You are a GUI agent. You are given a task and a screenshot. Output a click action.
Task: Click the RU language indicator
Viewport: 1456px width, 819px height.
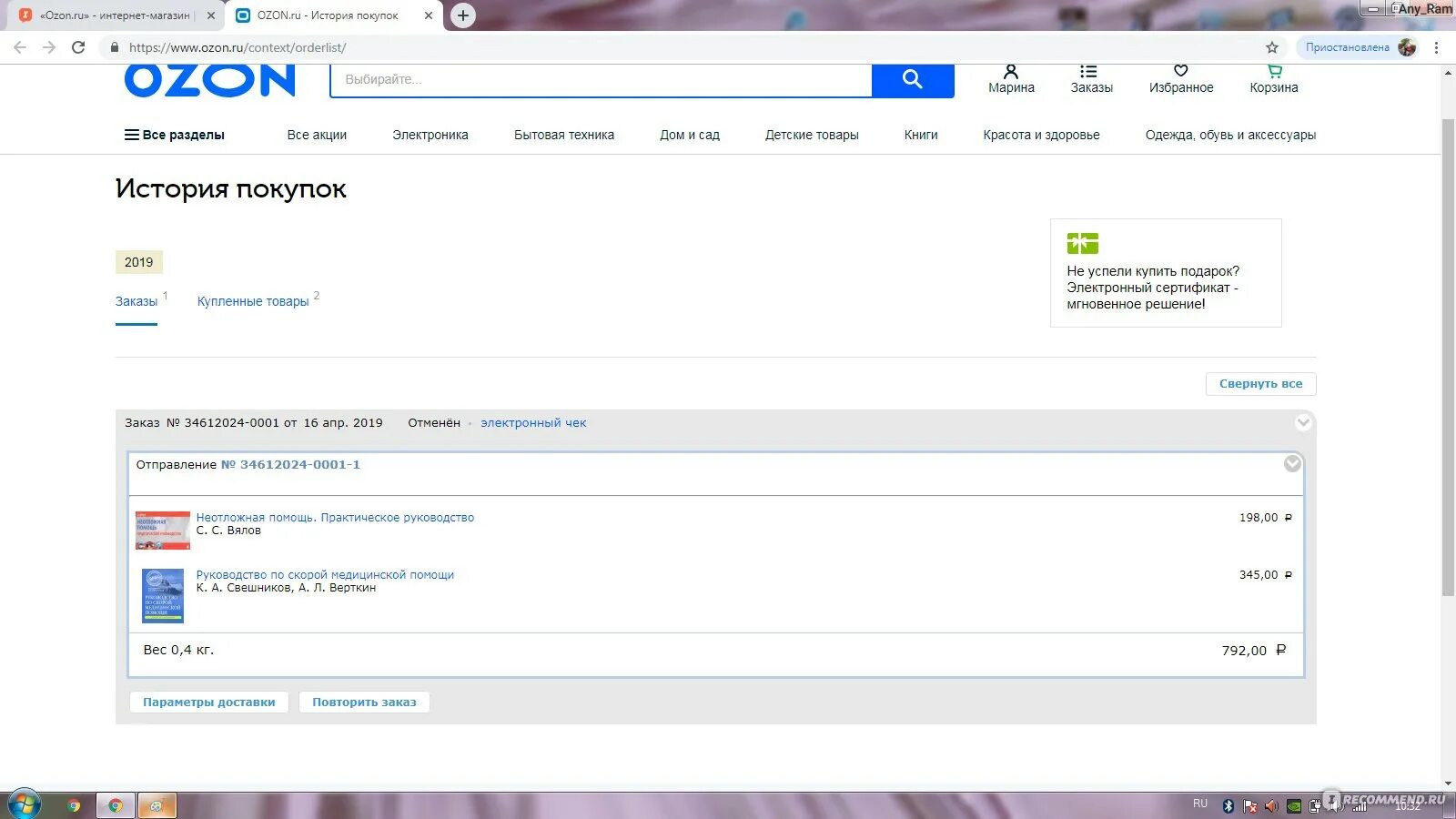(x=1200, y=804)
